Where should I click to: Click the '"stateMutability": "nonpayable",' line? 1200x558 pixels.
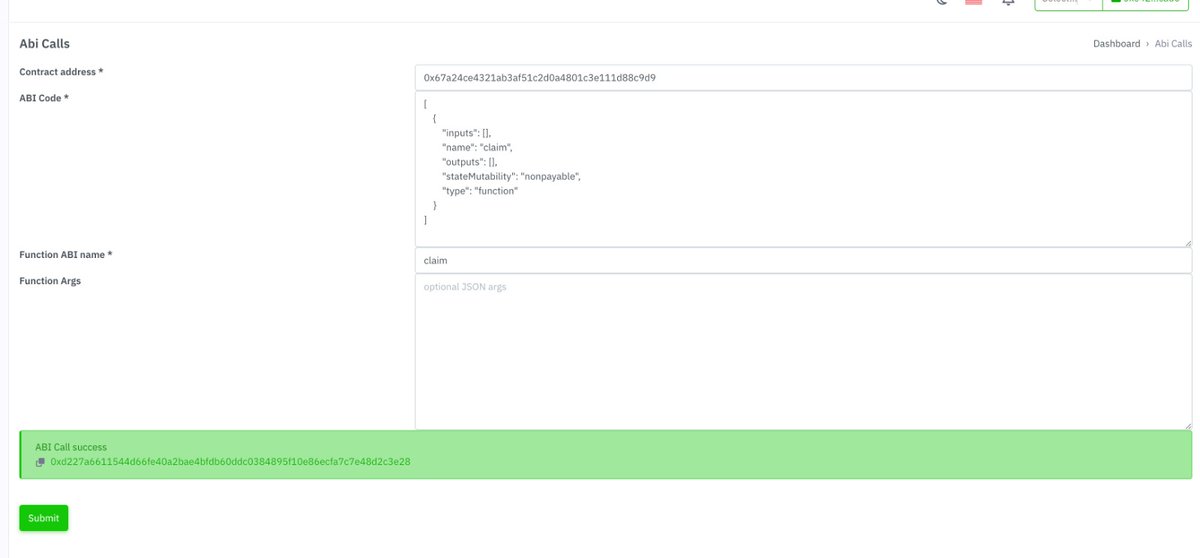(511, 176)
